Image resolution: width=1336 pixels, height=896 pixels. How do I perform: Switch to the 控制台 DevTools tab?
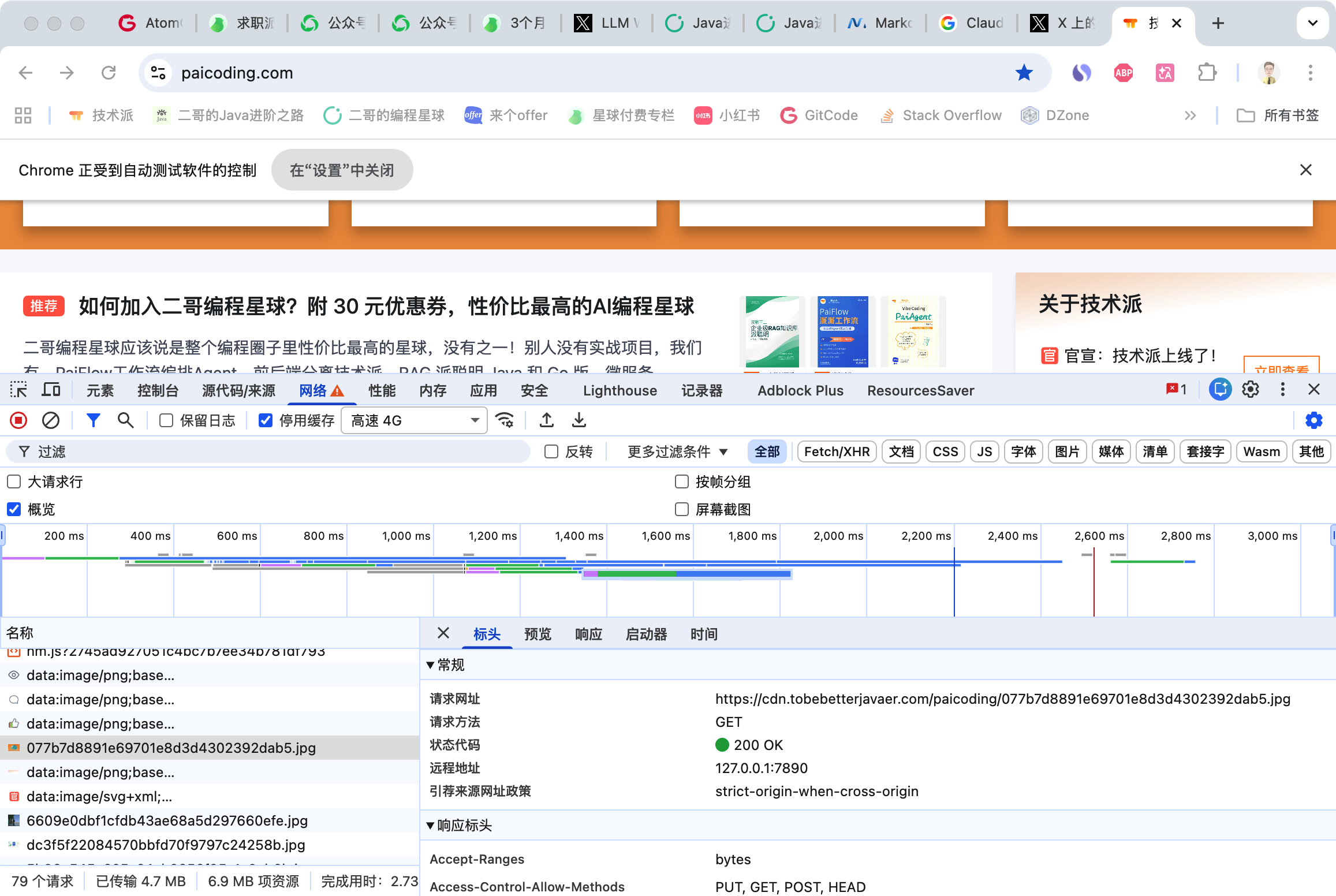coord(158,391)
